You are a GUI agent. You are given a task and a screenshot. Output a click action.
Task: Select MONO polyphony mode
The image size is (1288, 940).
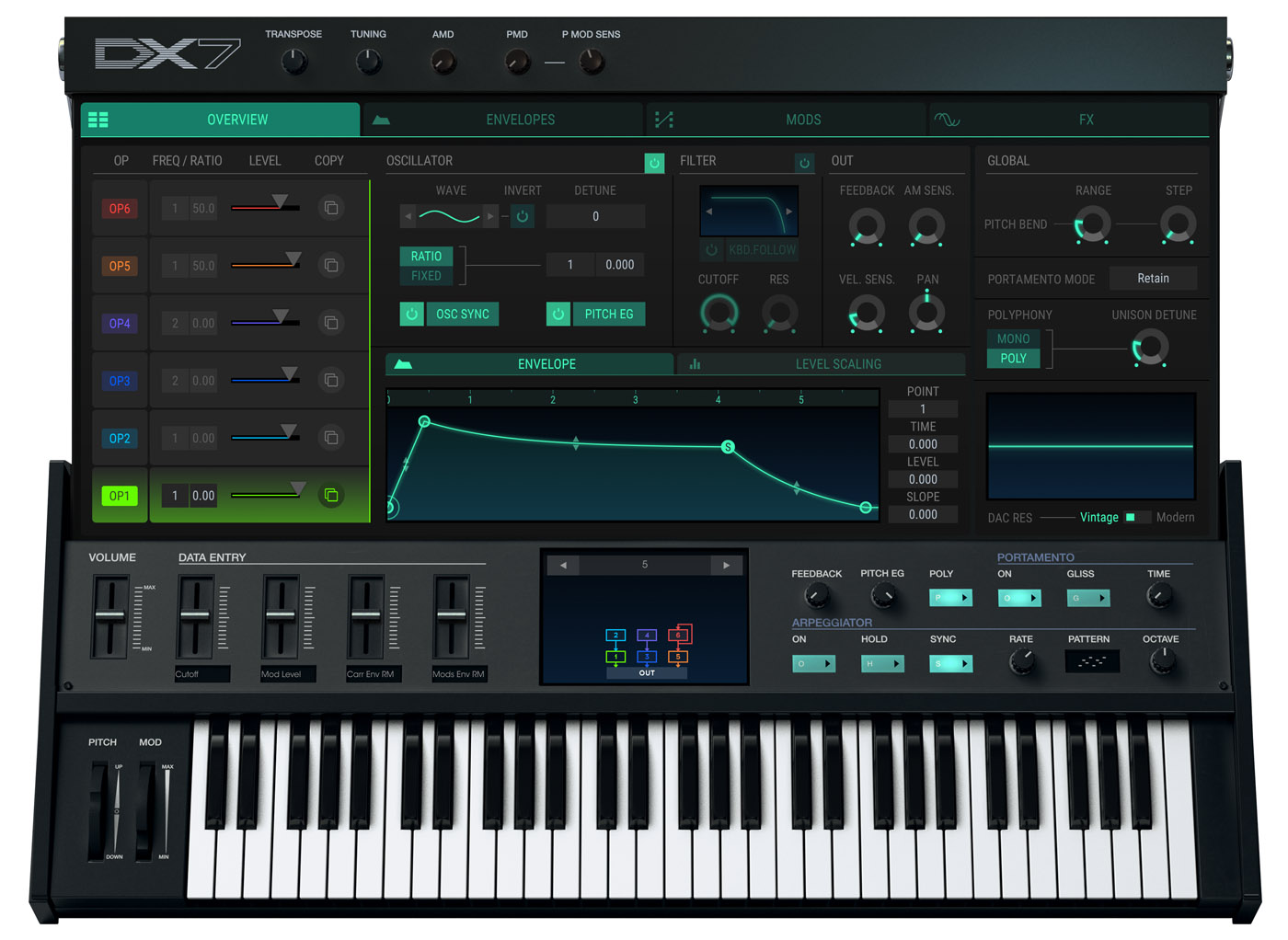[1013, 338]
